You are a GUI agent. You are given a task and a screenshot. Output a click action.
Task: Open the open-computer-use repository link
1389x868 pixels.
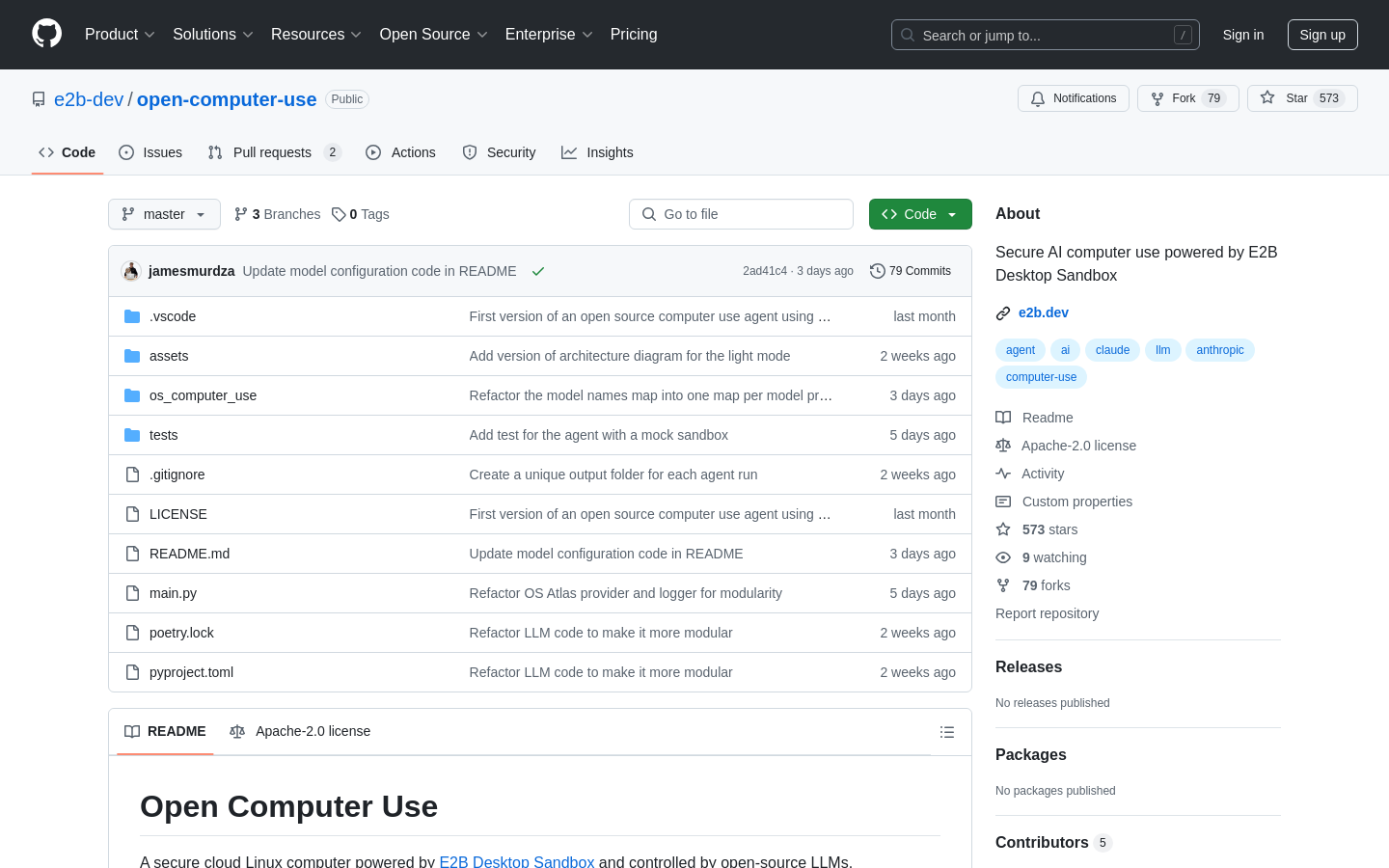point(227,99)
